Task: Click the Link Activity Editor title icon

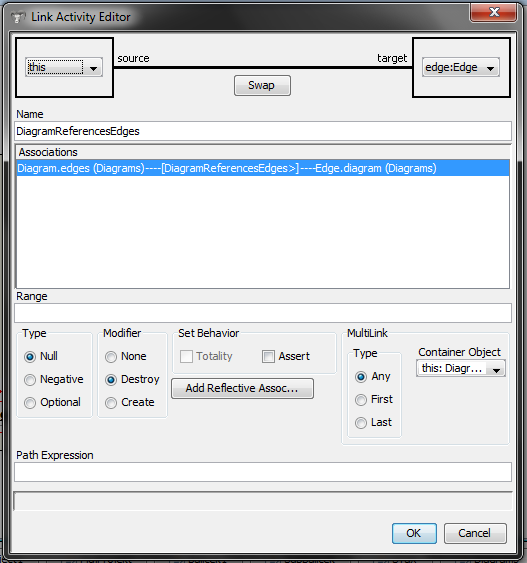Action: [18, 17]
